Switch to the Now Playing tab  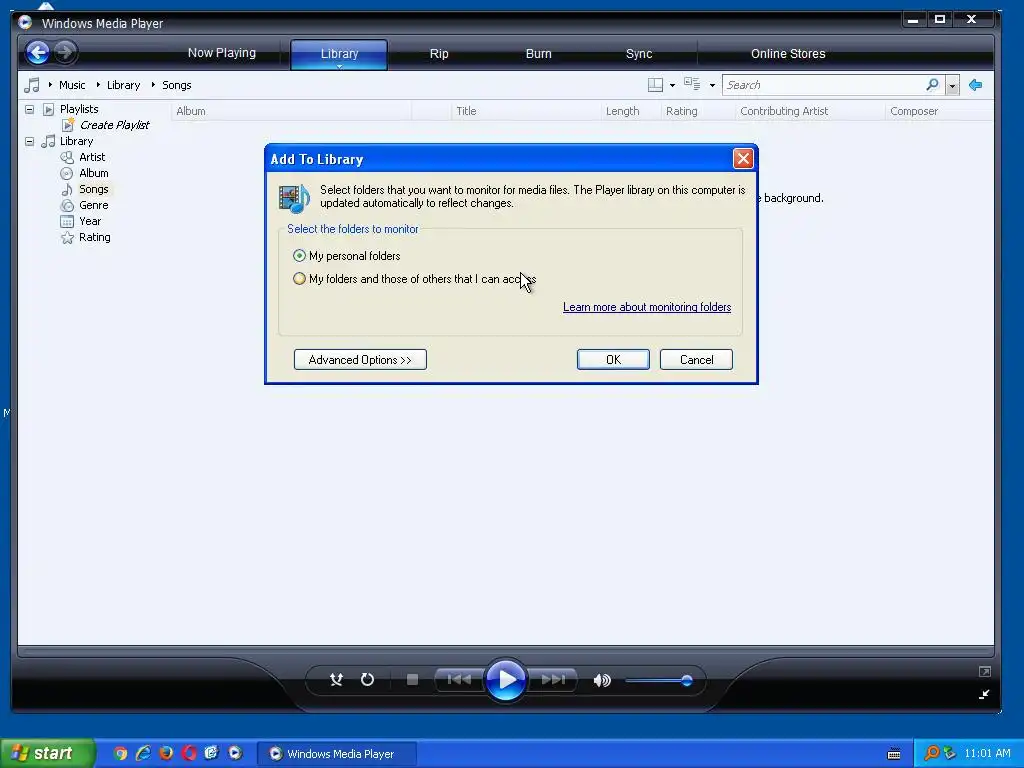click(221, 53)
